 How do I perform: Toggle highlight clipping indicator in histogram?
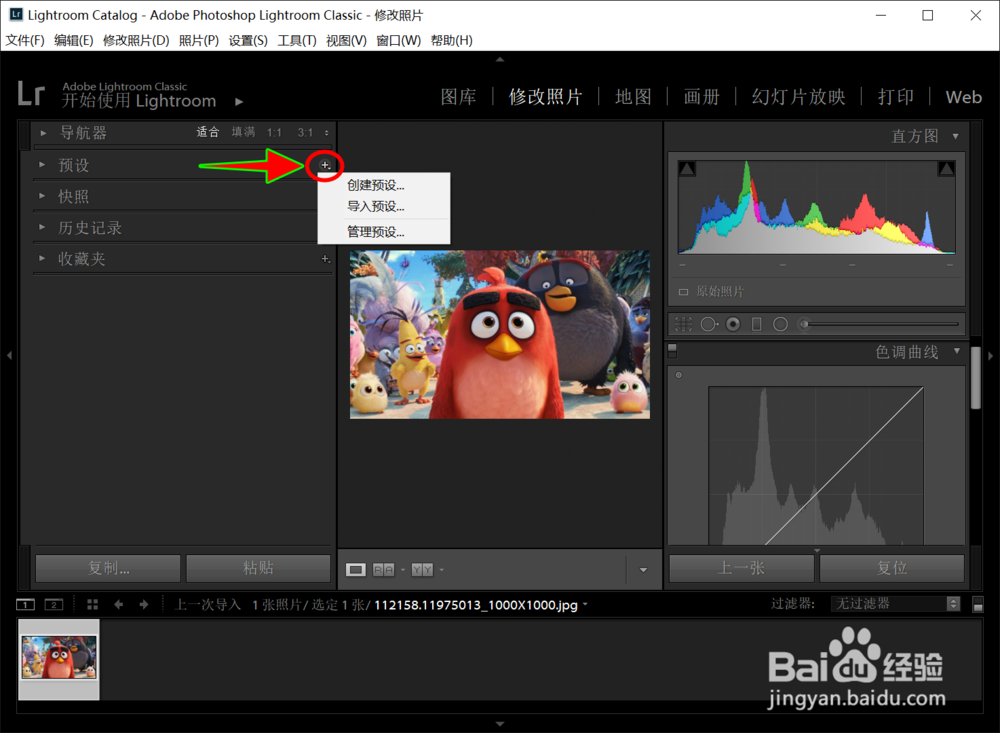[x=946, y=169]
